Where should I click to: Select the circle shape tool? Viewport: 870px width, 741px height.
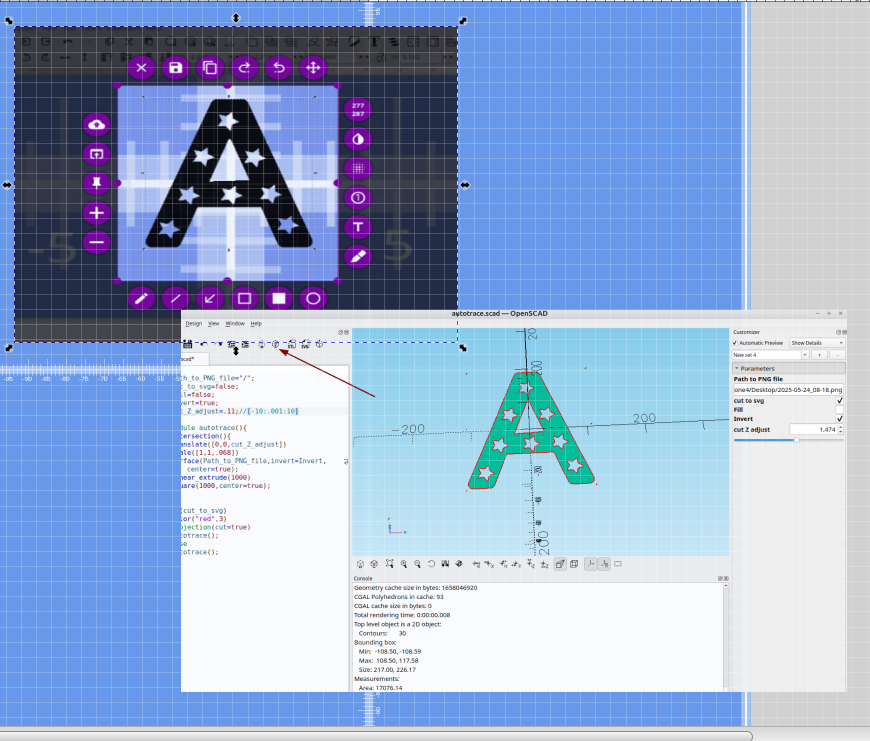click(x=313, y=298)
